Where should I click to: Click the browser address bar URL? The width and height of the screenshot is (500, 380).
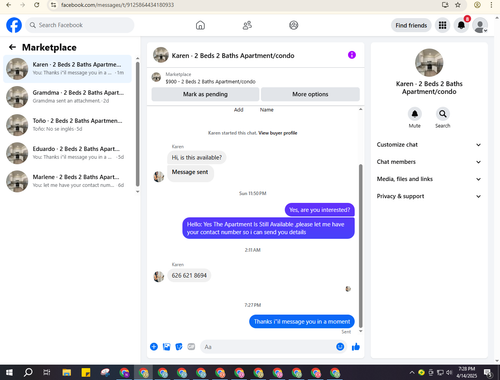pyautogui.click(x=118, y=5)
